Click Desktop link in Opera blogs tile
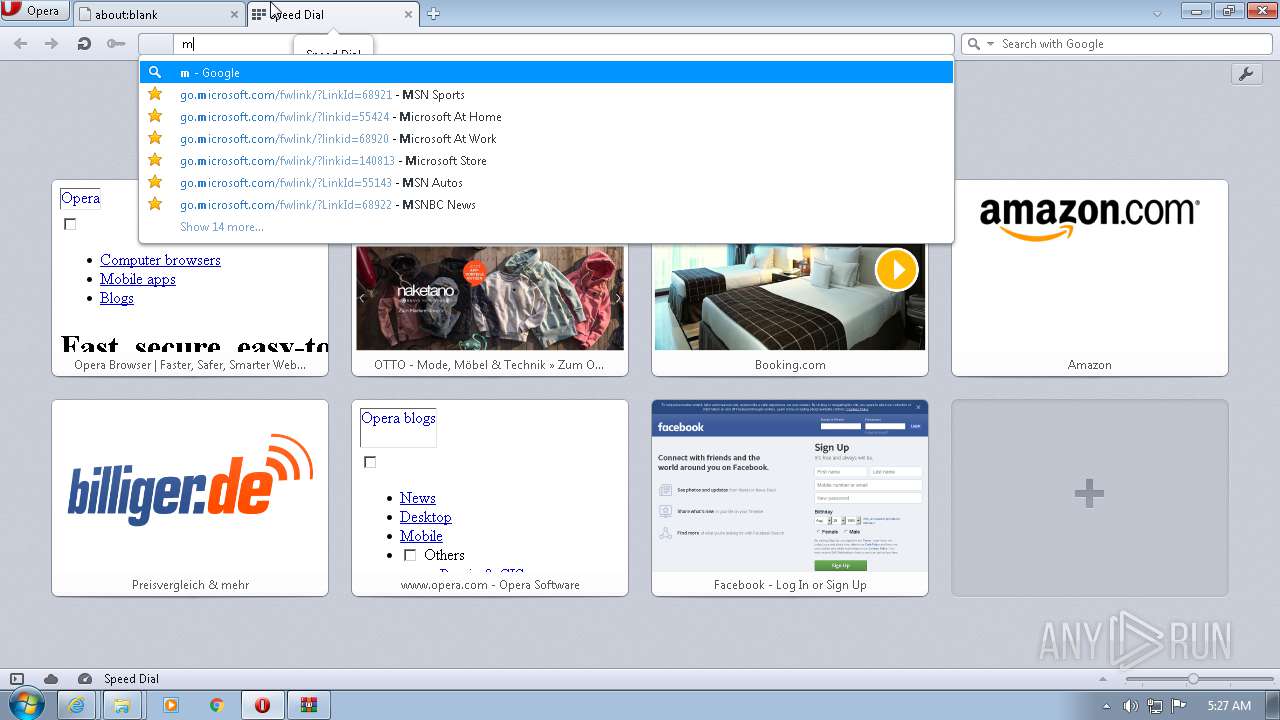 click(426, 517)
